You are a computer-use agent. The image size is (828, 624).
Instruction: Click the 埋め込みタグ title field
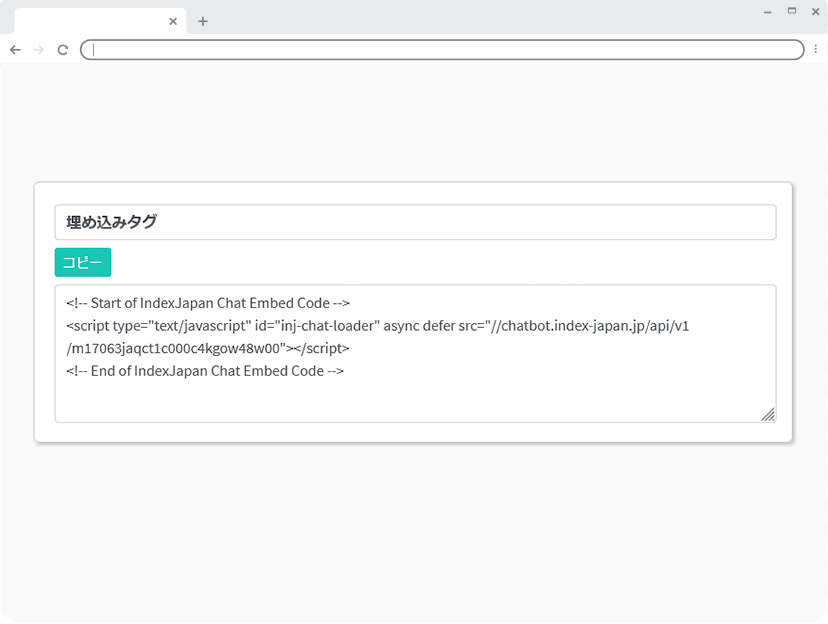point(415,222)
